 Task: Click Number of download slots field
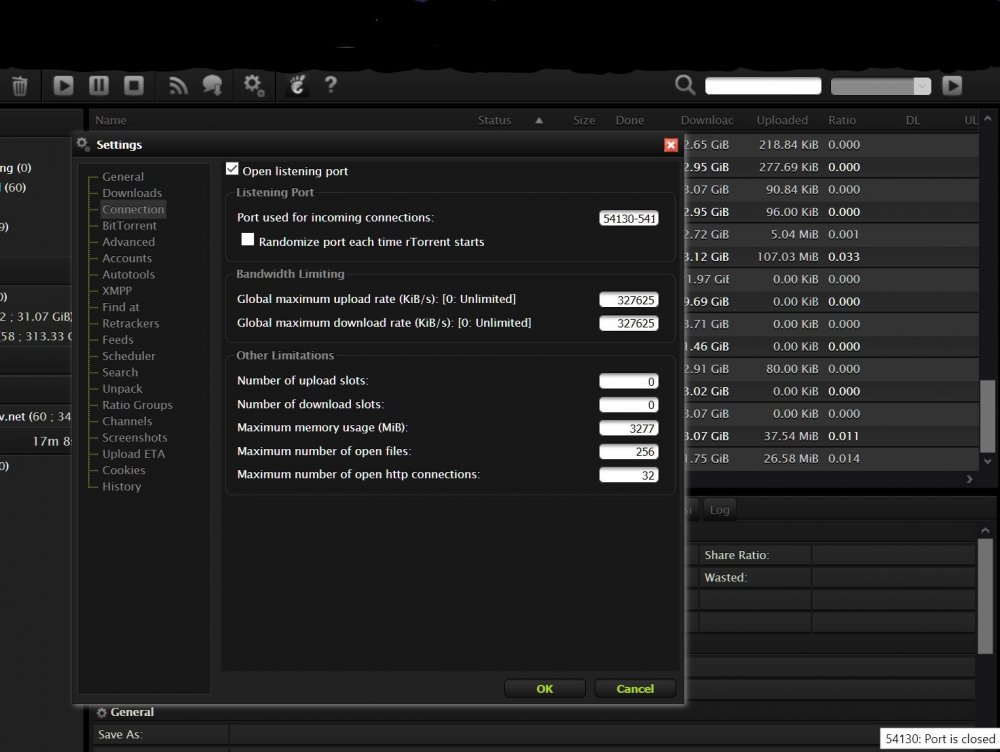pyautogui.click(x=629, y=405)
